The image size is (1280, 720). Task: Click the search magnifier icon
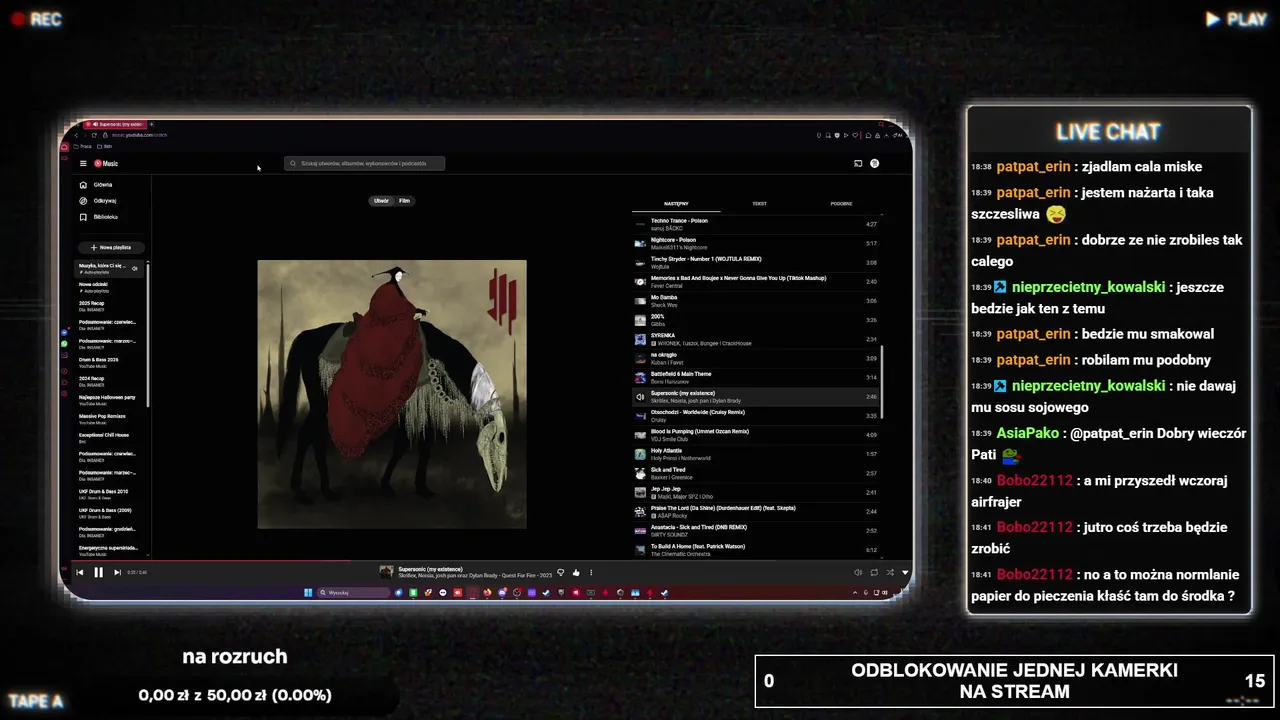point(293,163)
